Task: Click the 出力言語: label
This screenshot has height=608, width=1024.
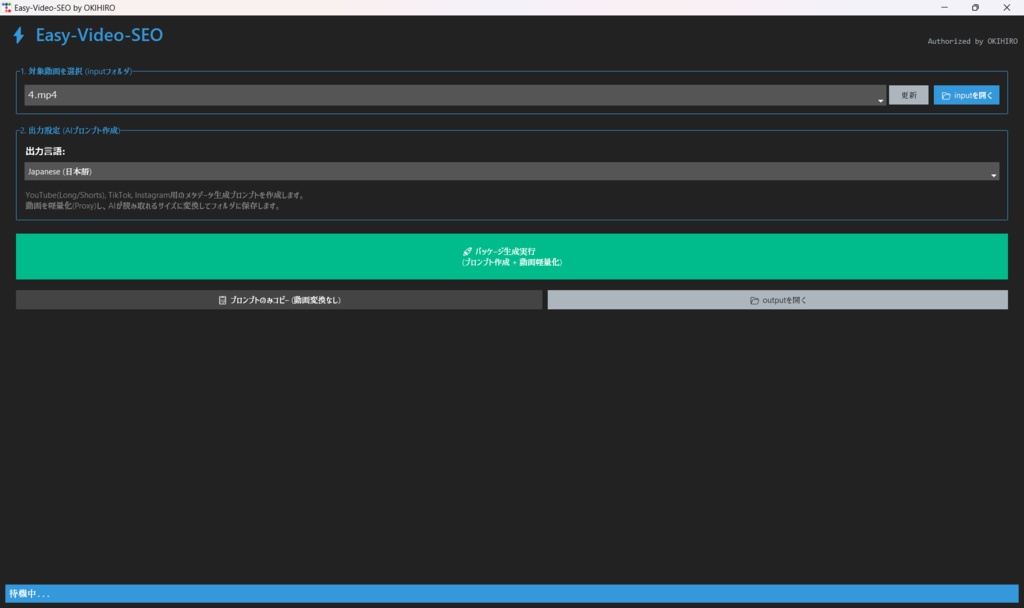Action: 45,152
